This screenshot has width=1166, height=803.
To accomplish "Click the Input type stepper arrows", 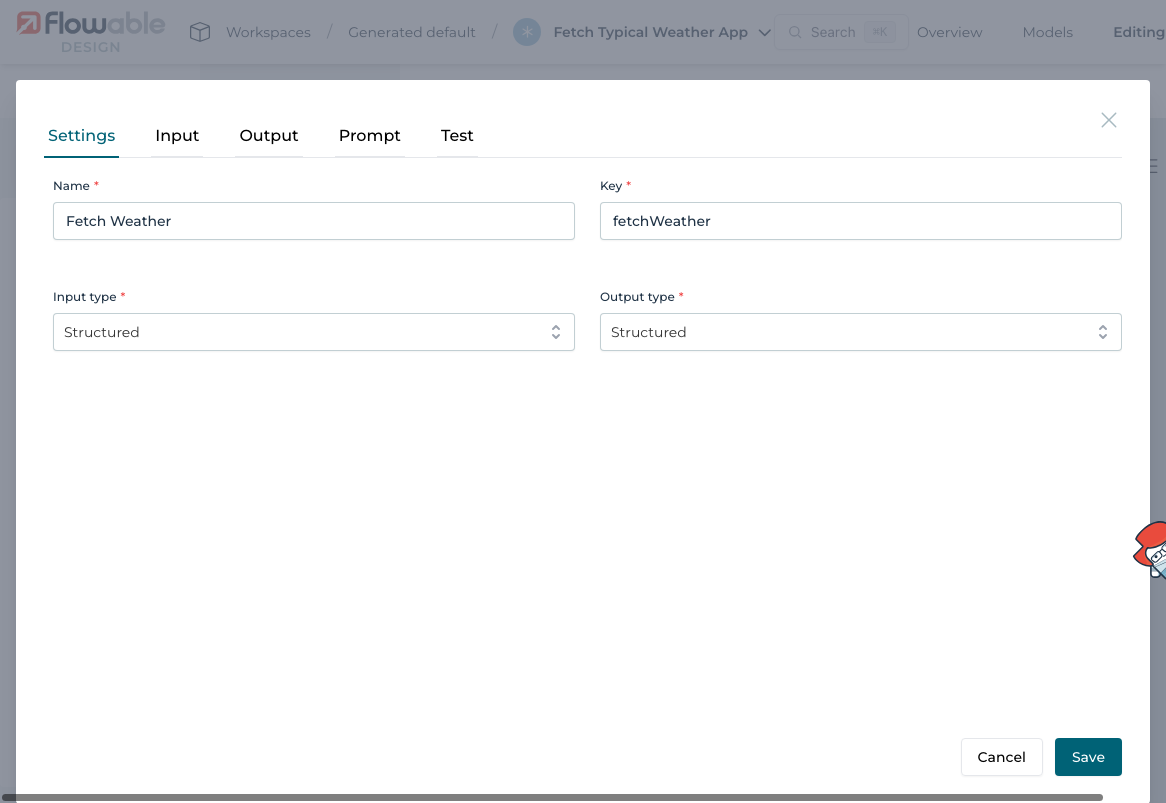I will (x=556, y=331).
